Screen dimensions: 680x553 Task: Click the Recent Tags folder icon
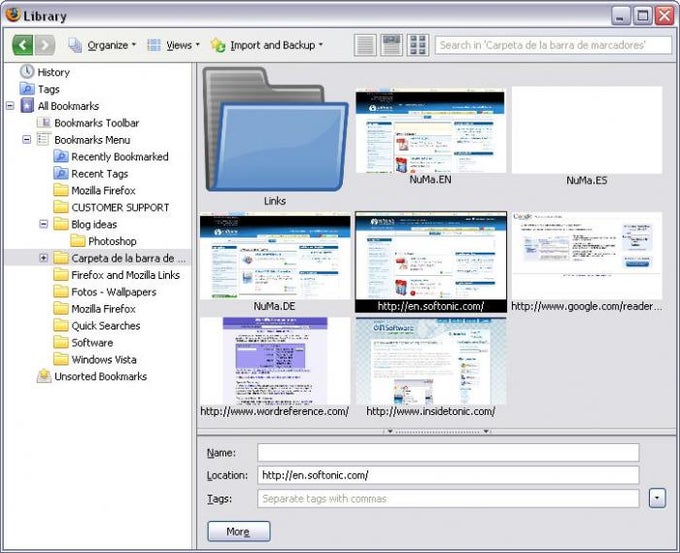[x=61, y=173]
